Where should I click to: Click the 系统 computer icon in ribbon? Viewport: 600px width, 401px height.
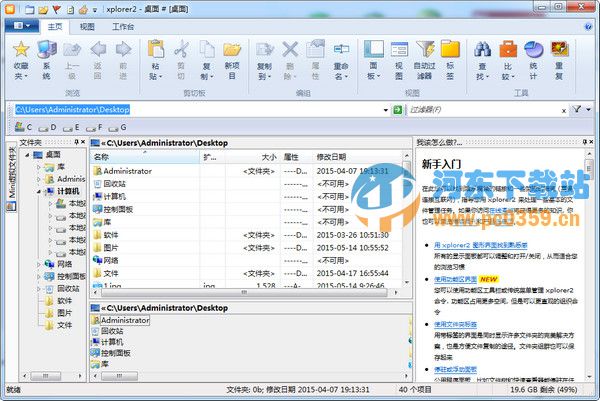click(47, 49)
